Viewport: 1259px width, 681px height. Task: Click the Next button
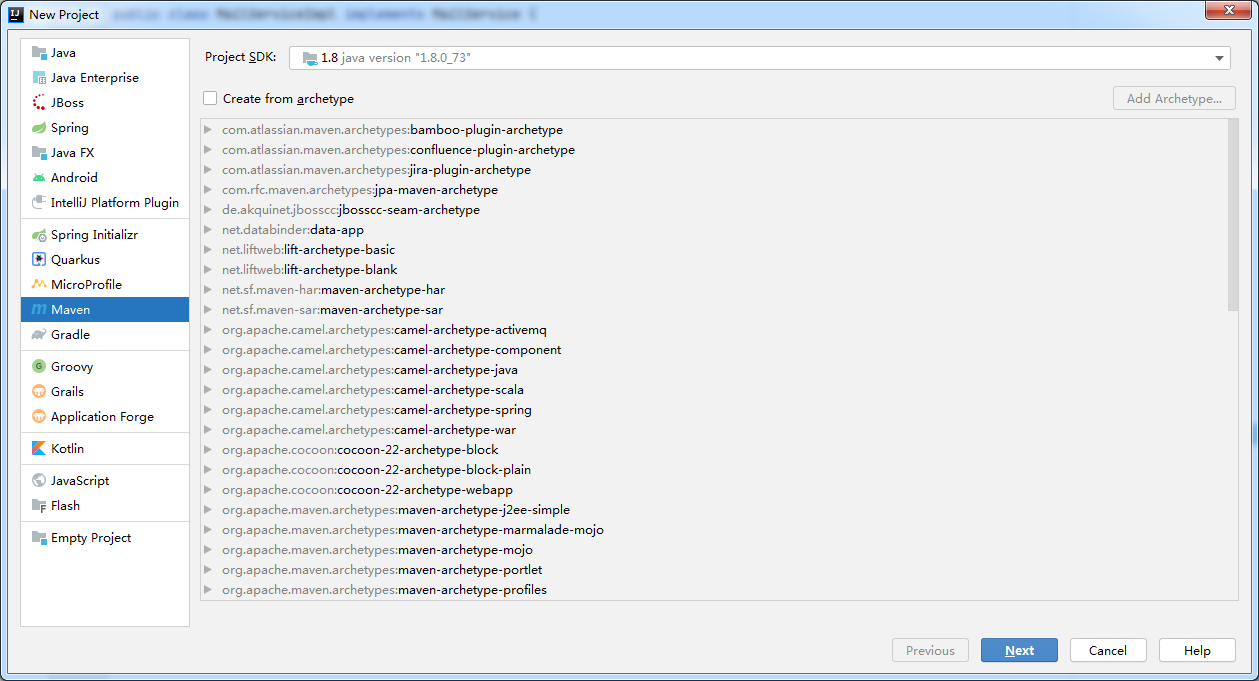click(1019, 650)
